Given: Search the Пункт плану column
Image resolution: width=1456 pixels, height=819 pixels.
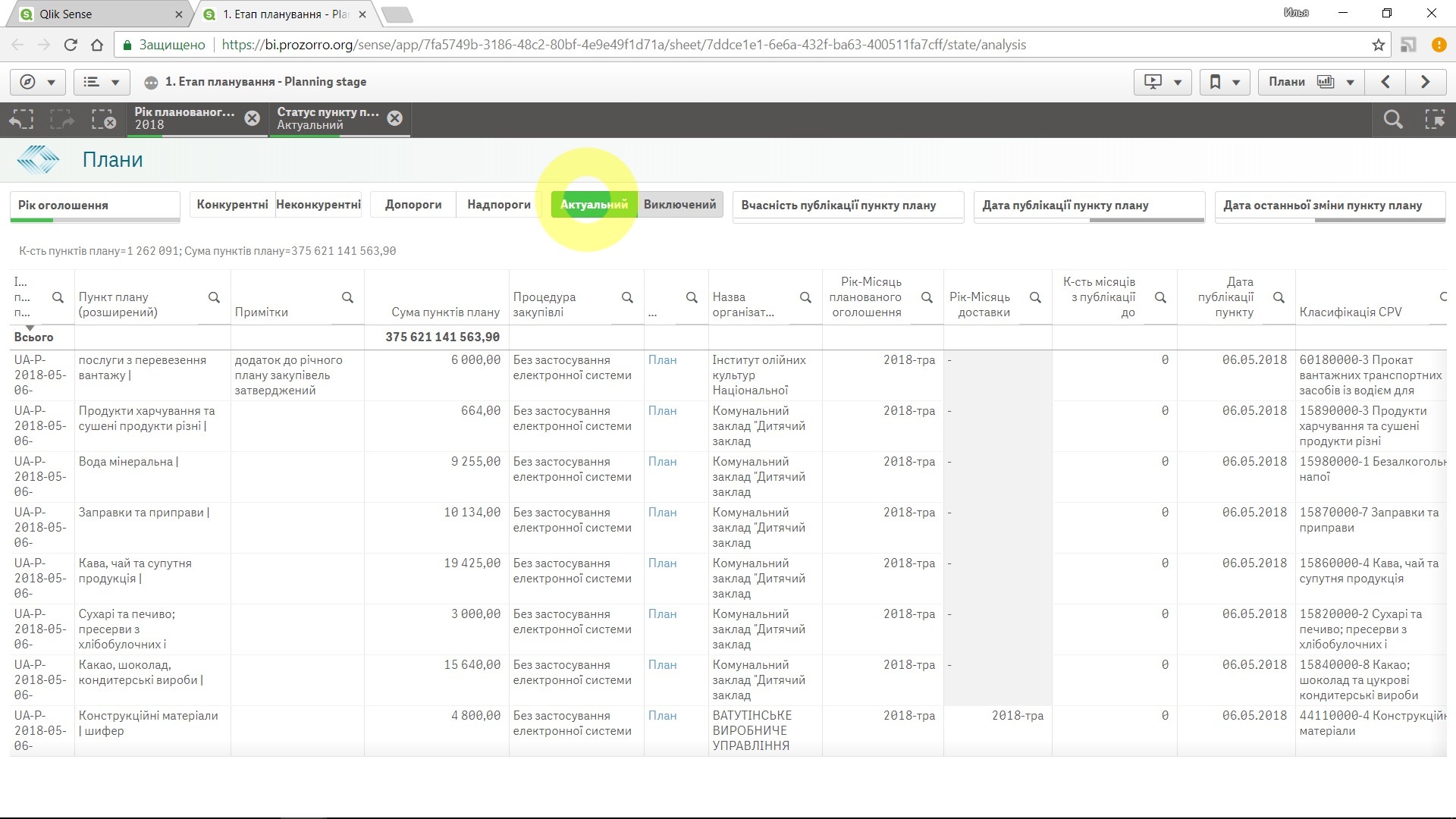Looking at the screenshot, I should [x=214, y=297].
